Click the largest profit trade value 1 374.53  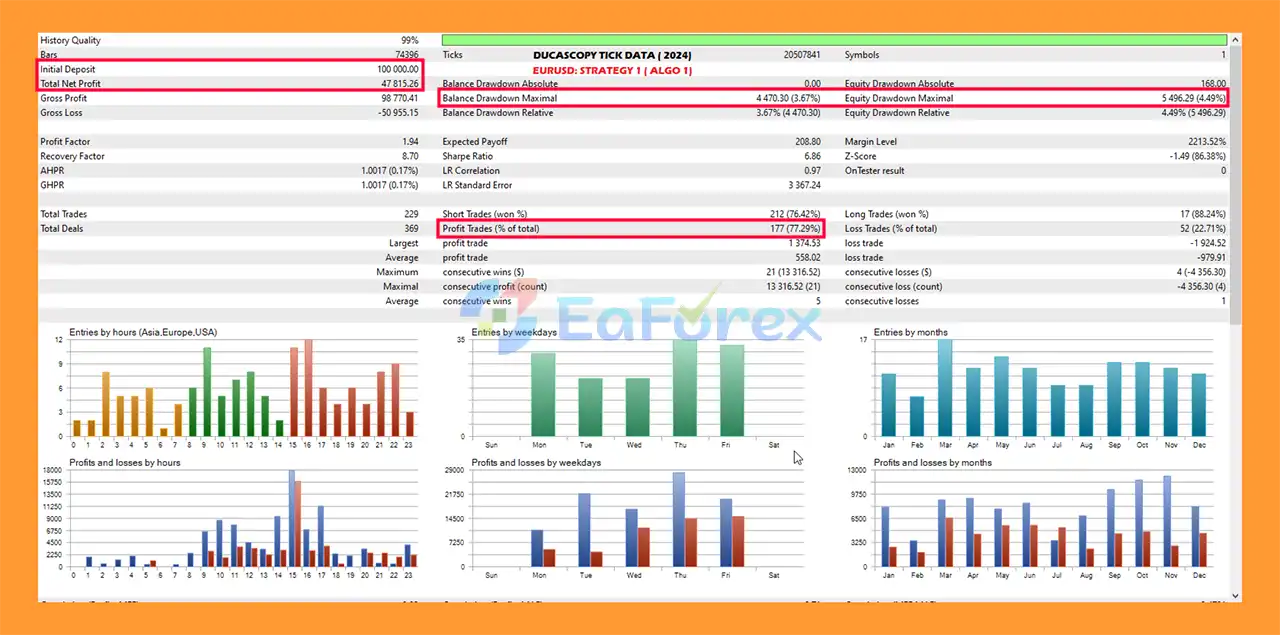point(805,243)
